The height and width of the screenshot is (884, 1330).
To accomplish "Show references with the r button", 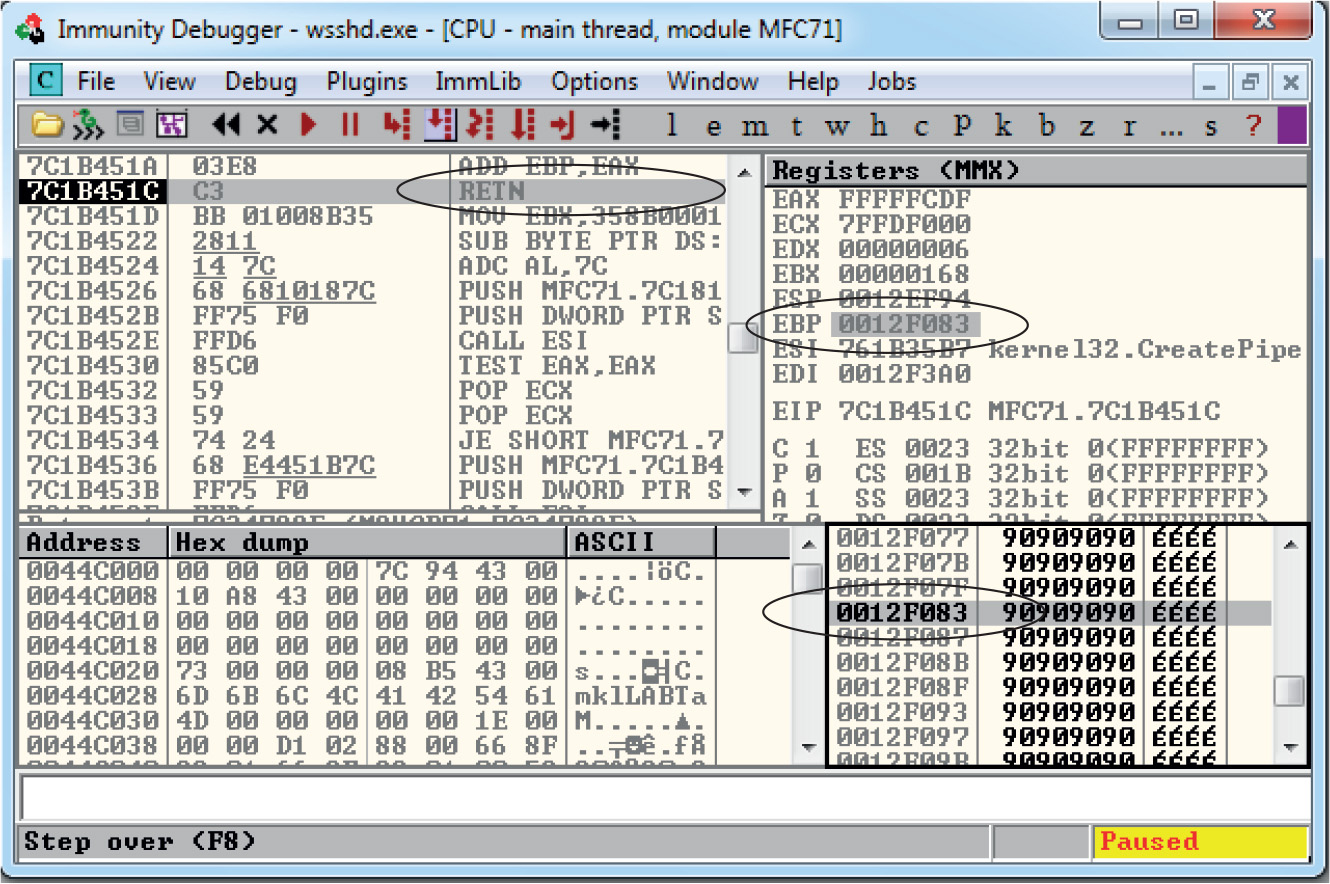I will 1129,126.
